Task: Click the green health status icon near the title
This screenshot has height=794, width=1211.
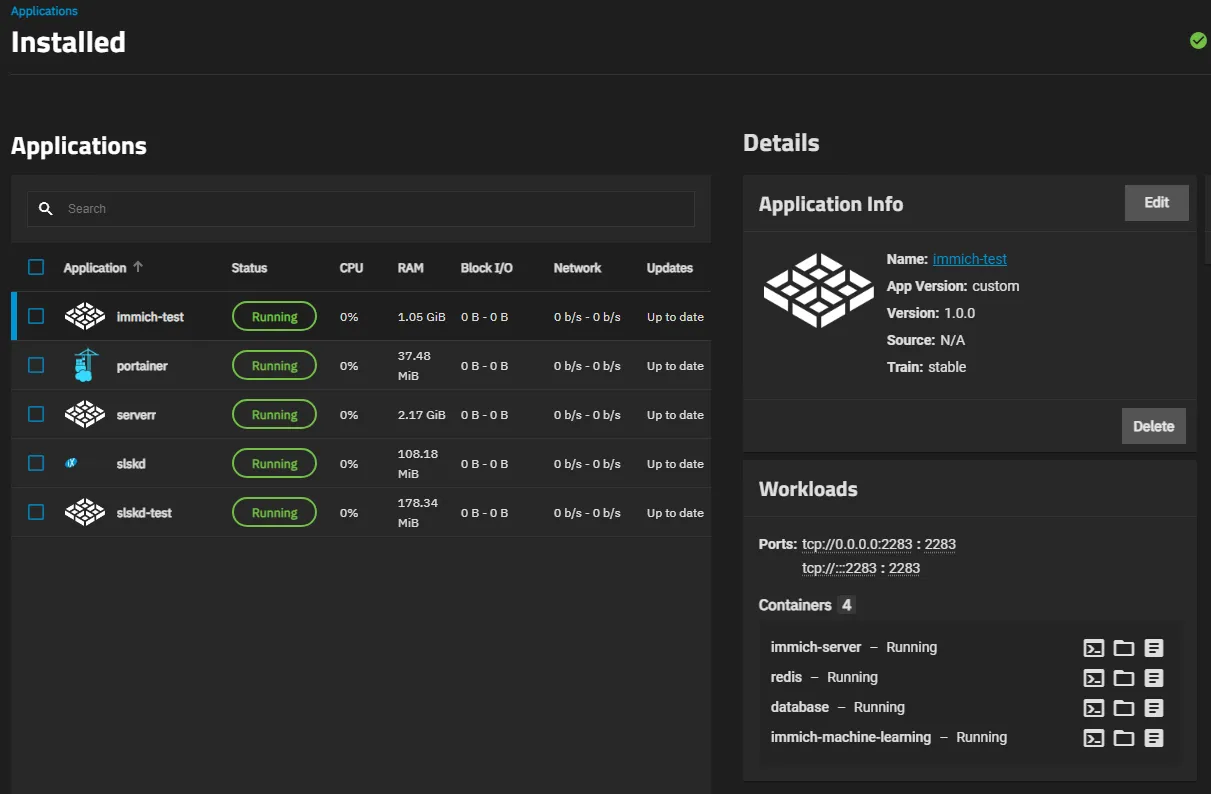Action: (x=1198, y=40)
